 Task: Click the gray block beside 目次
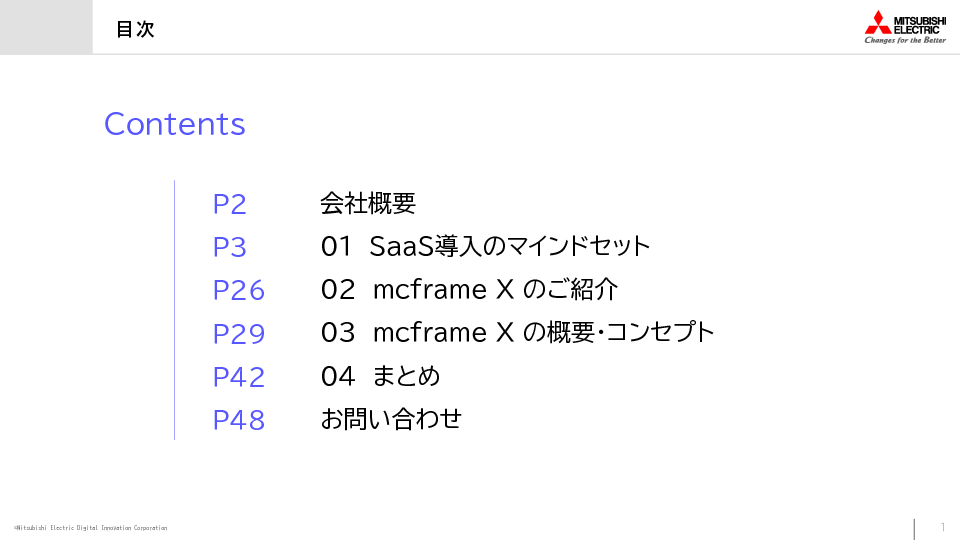coord(46,27)
